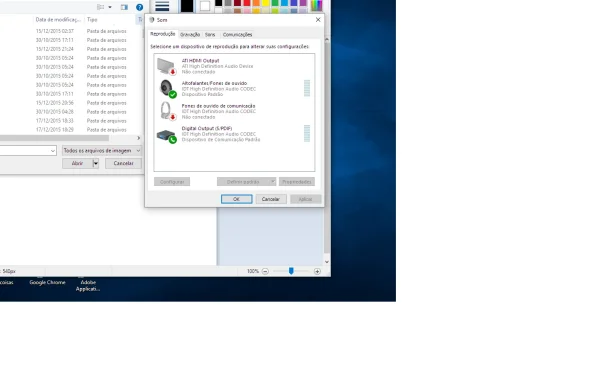Select the Google Chrome desktop shortcut

click(47, 282)
